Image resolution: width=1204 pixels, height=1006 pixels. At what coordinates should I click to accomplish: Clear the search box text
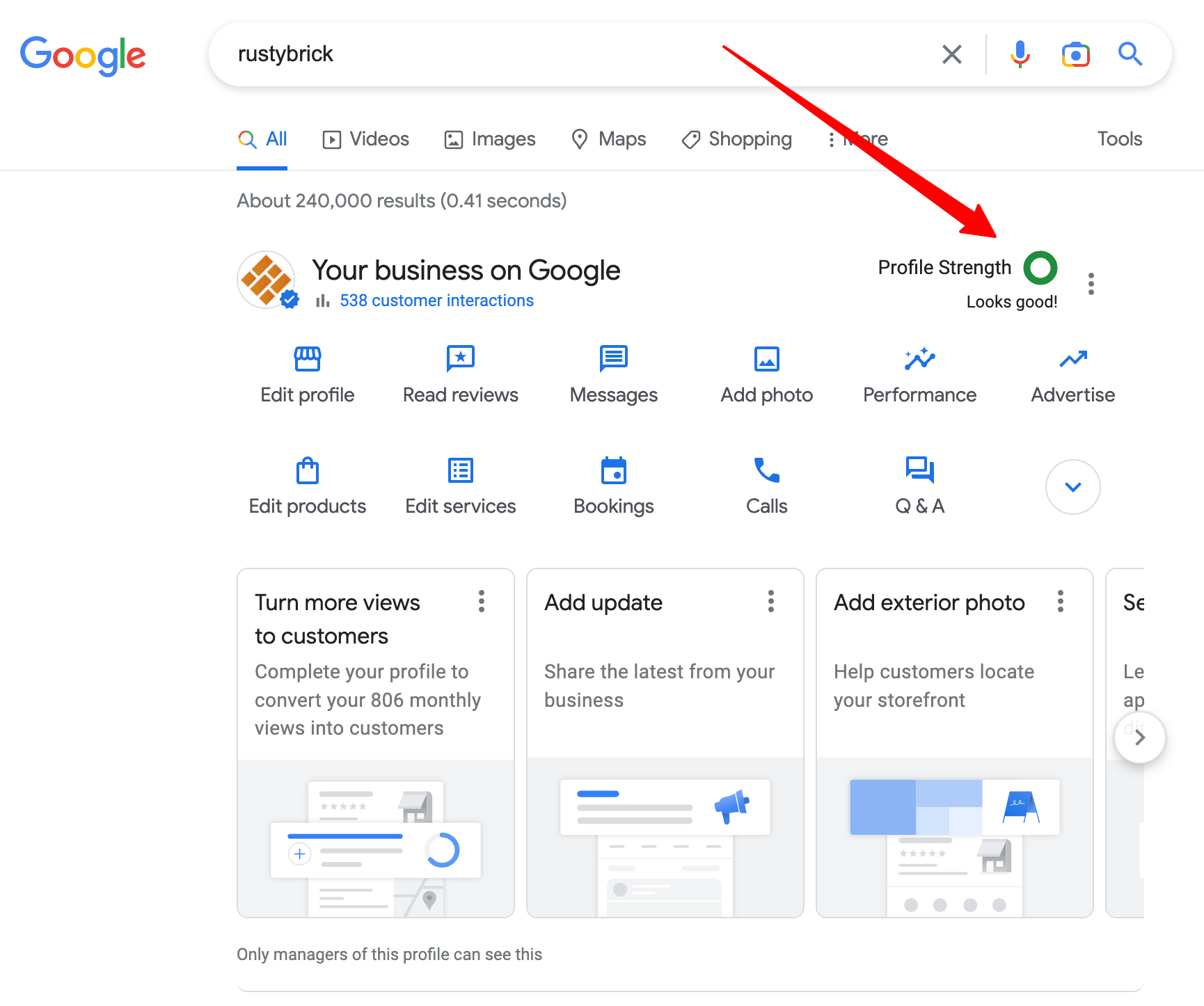(x=951, y=54)
